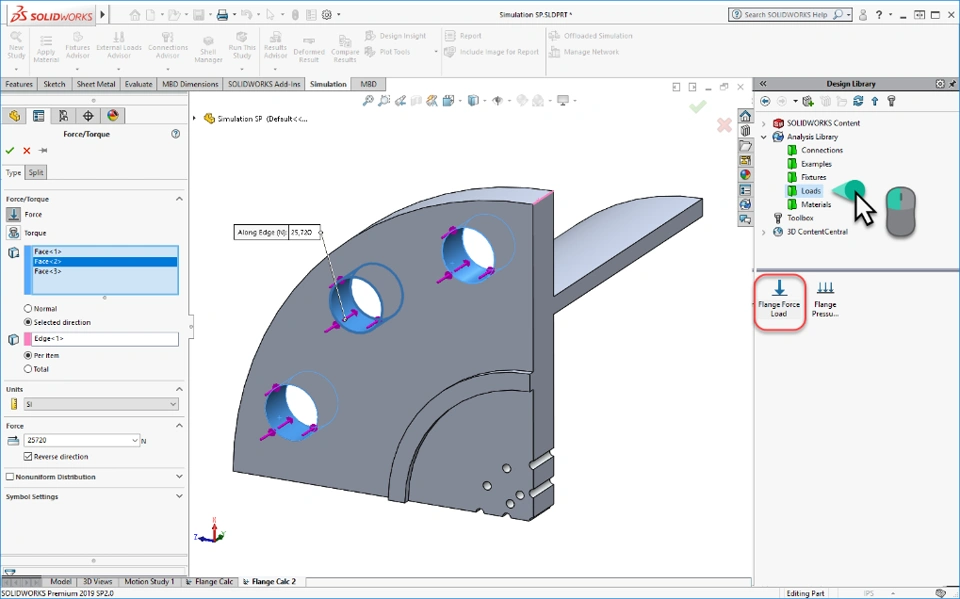Click the green OK checkmark in Force/Torque panel
Viewport: 960px width, 599px height.
click(x=9, y=151)
